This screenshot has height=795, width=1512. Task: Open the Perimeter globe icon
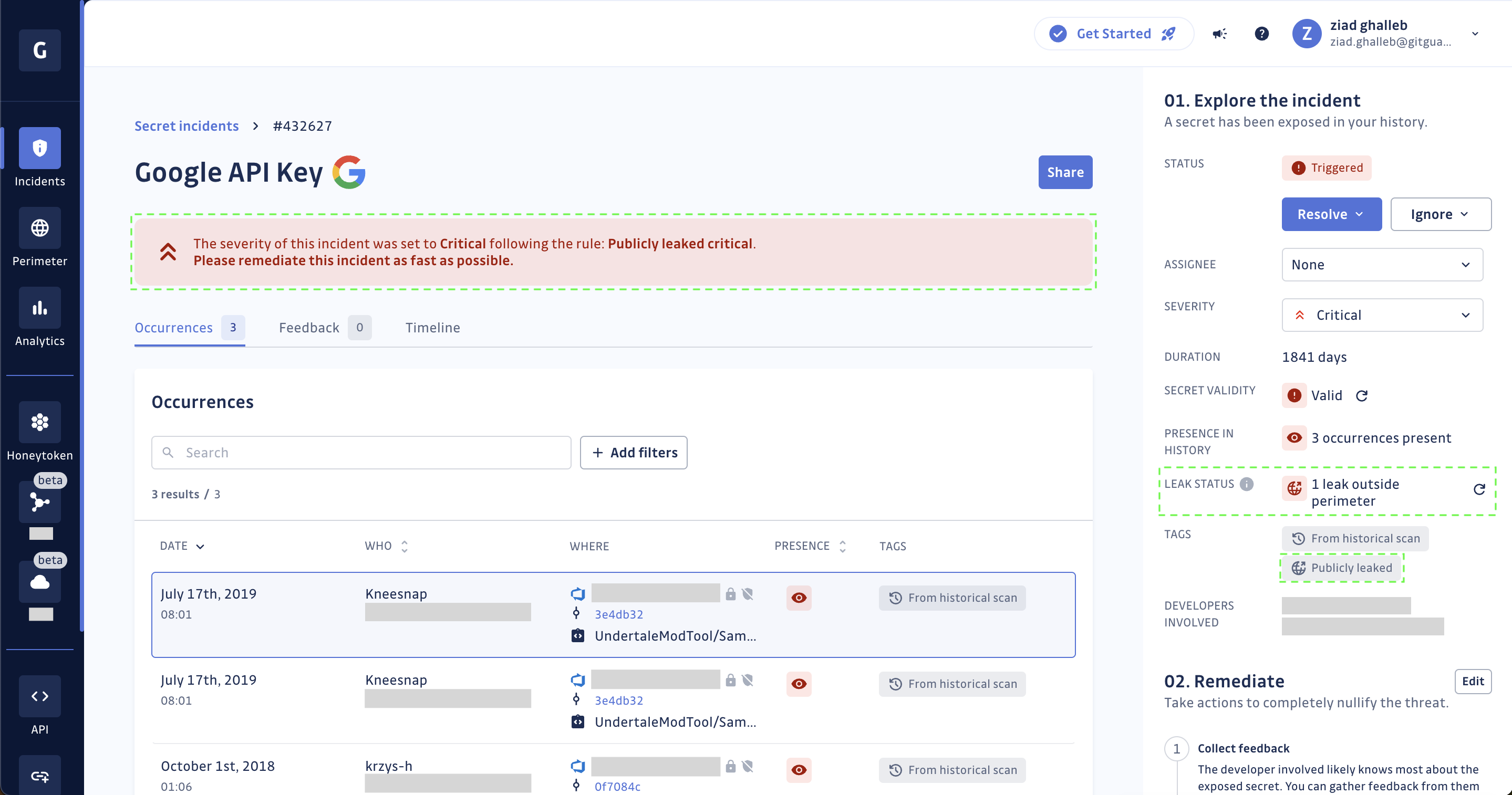pyautogui.click(x=39, y=228)
